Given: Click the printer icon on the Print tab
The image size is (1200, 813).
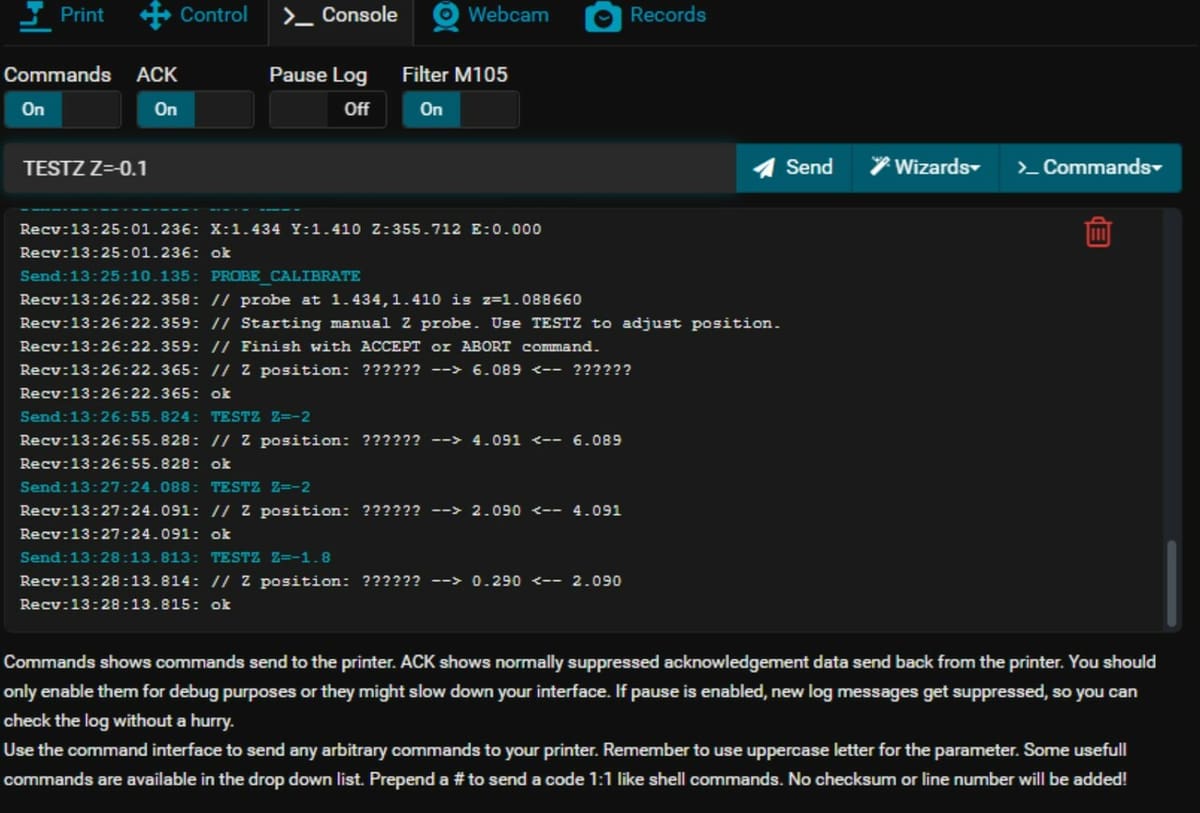Looking at the screenshot, I should (36, 15).
